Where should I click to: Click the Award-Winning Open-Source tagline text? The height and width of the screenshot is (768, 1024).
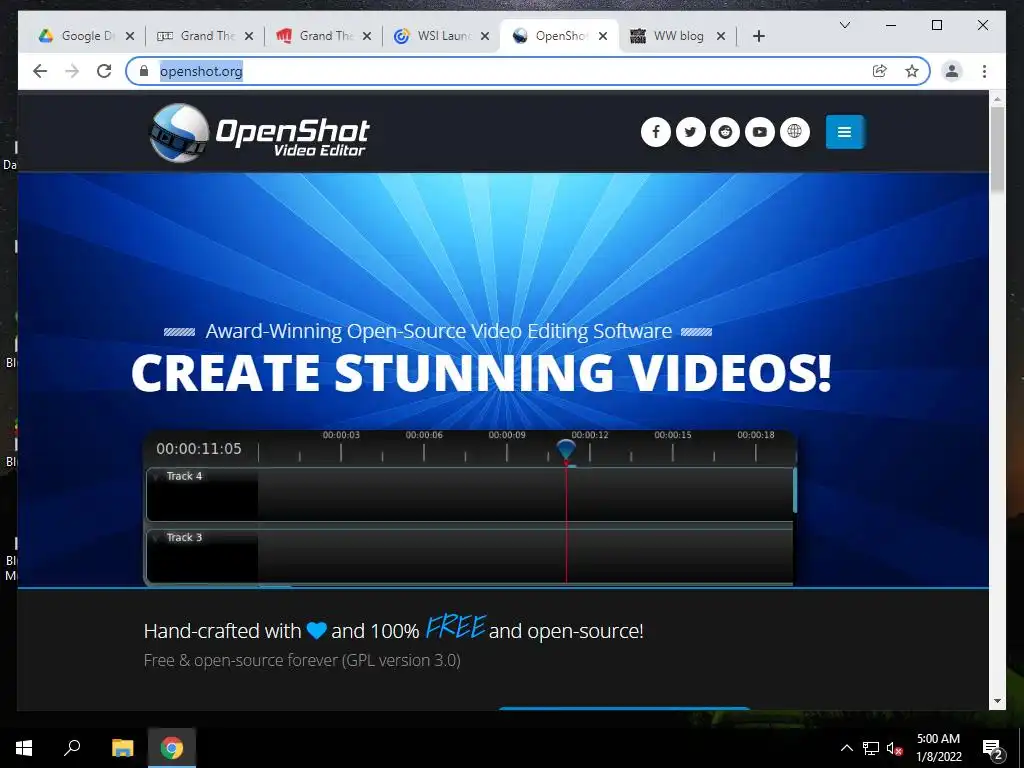point(439,331)
